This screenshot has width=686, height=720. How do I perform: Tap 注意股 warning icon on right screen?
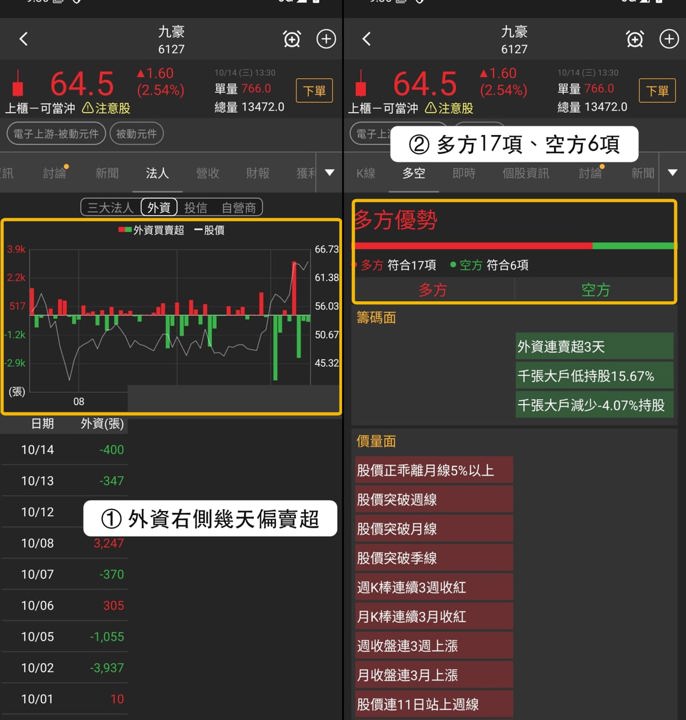pos(431,108)
